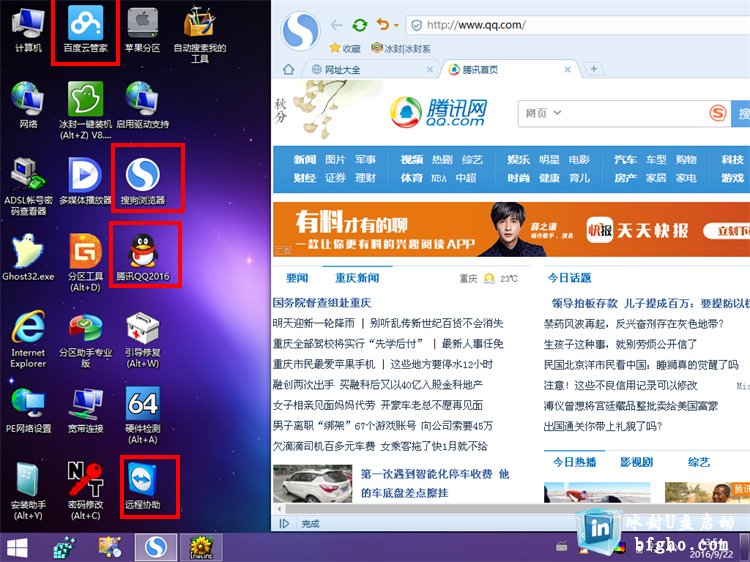
Task: Open a new browser tab with plus button
Action: tap(594, 69)
